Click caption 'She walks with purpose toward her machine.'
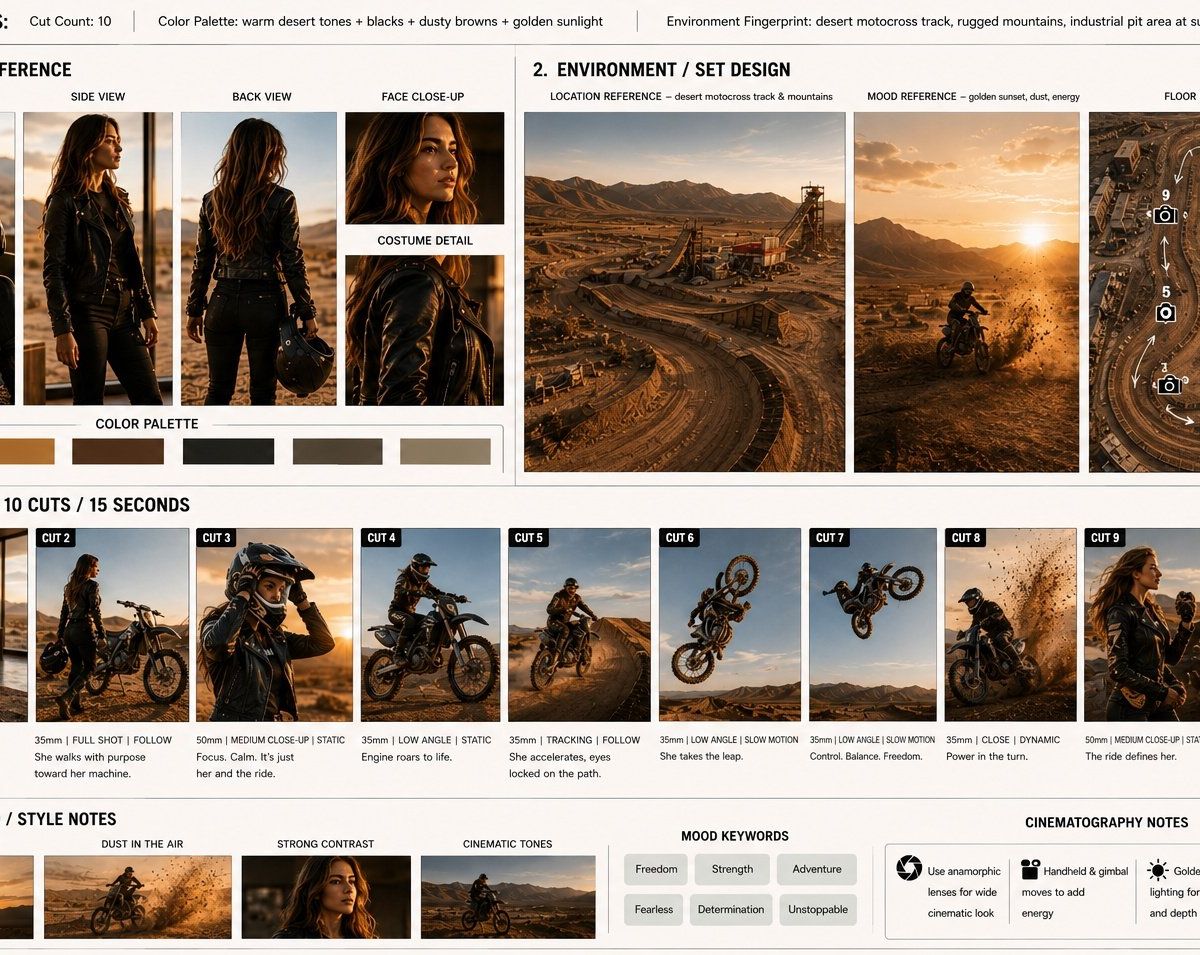This screenshot has width=1200, height=955. coord(90,765)
